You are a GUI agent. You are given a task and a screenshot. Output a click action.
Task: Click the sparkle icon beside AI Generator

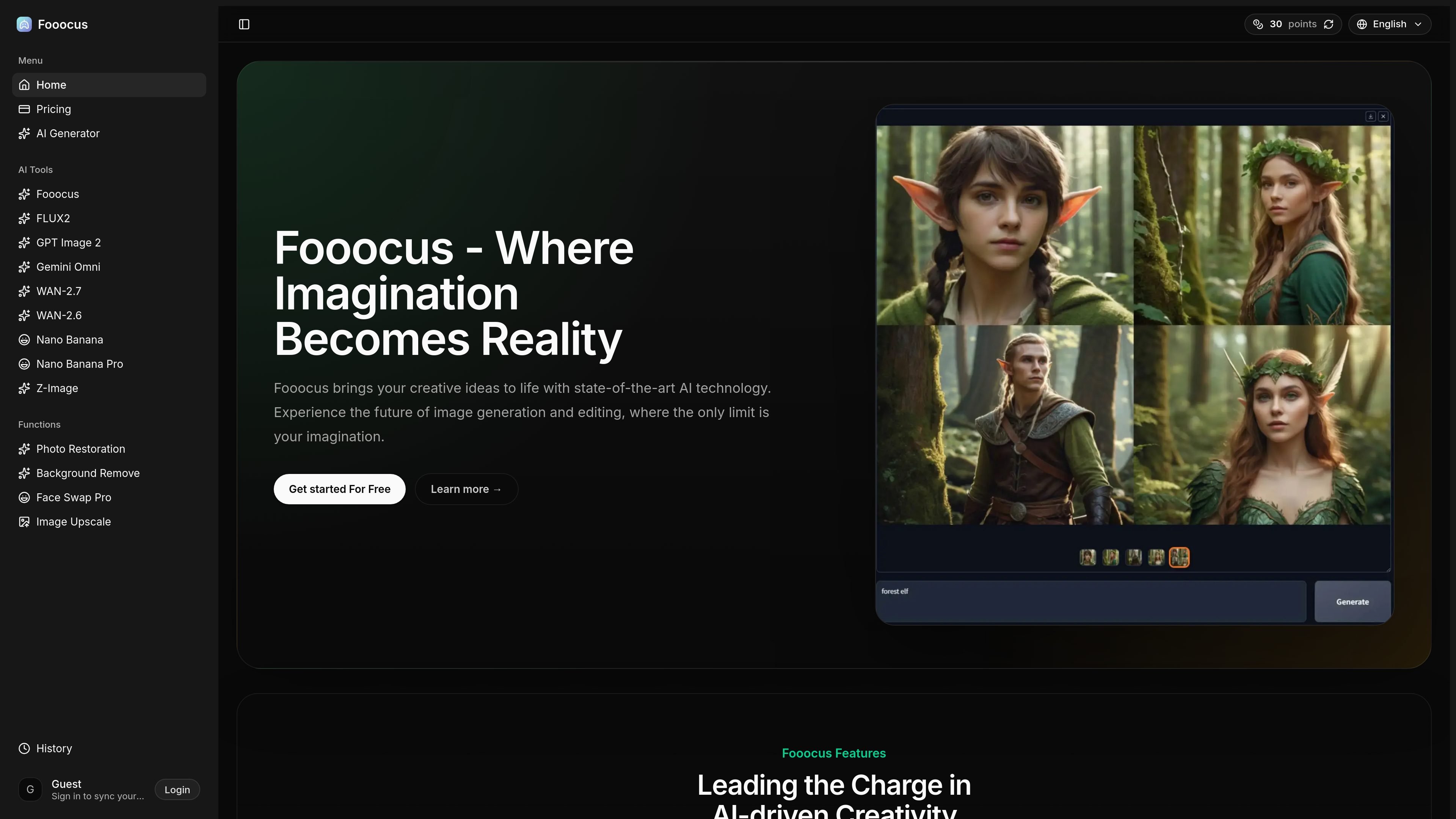pos(24,133)
